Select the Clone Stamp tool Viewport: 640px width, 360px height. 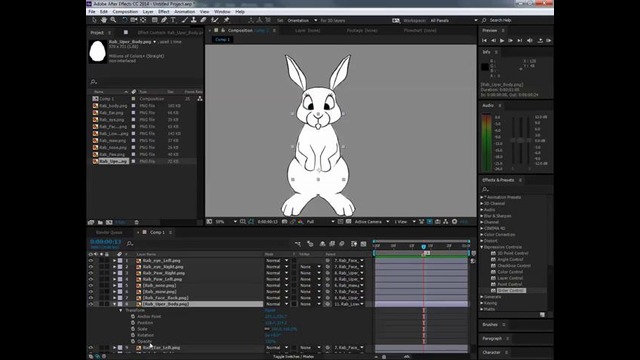tap(193, 20)
